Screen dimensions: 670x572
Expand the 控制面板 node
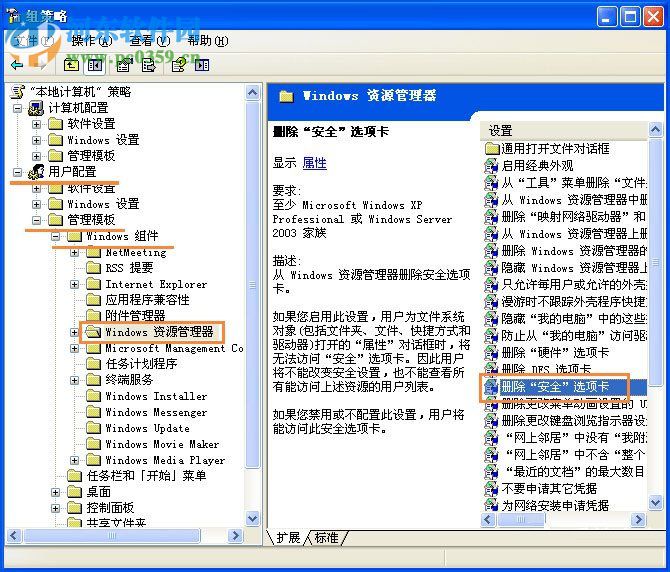pyautogui.click(x=56, y=508)
